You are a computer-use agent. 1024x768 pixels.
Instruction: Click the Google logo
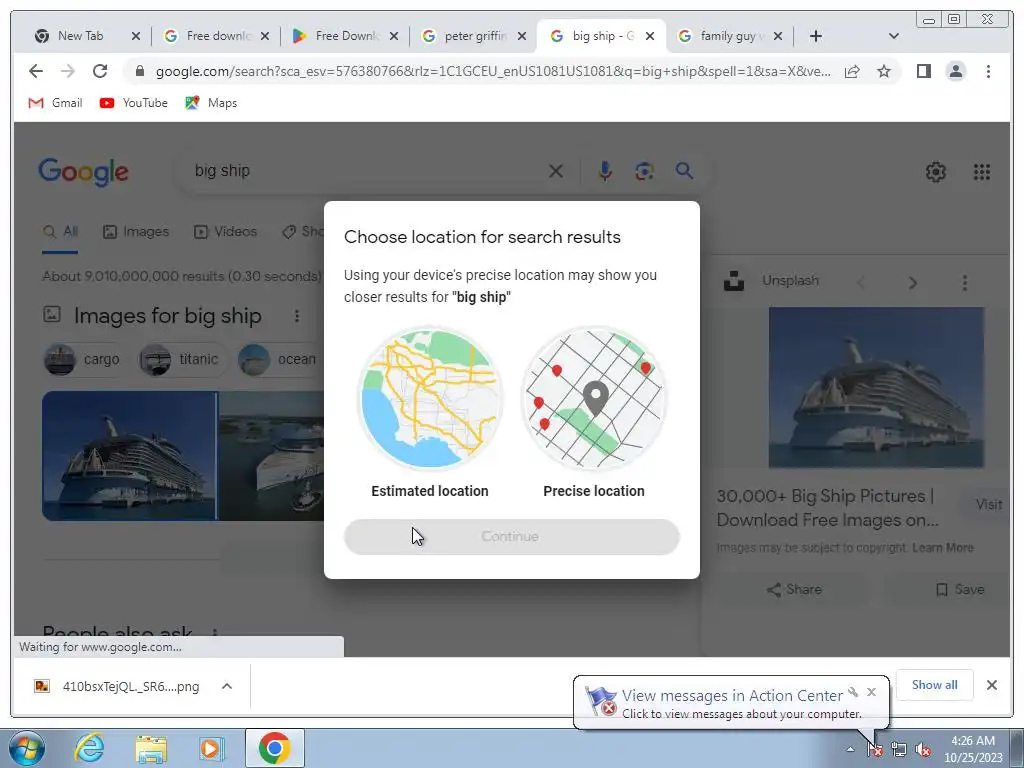tap(83, 172)
